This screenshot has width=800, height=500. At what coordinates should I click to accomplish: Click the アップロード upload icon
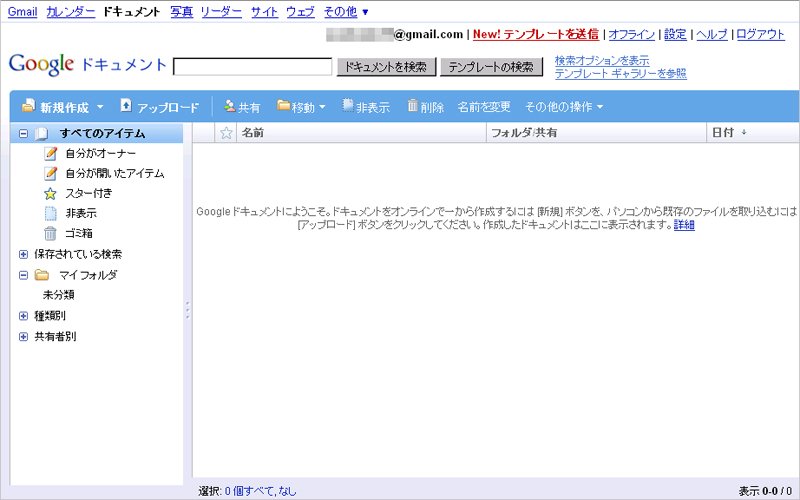[x=126, y=106]
